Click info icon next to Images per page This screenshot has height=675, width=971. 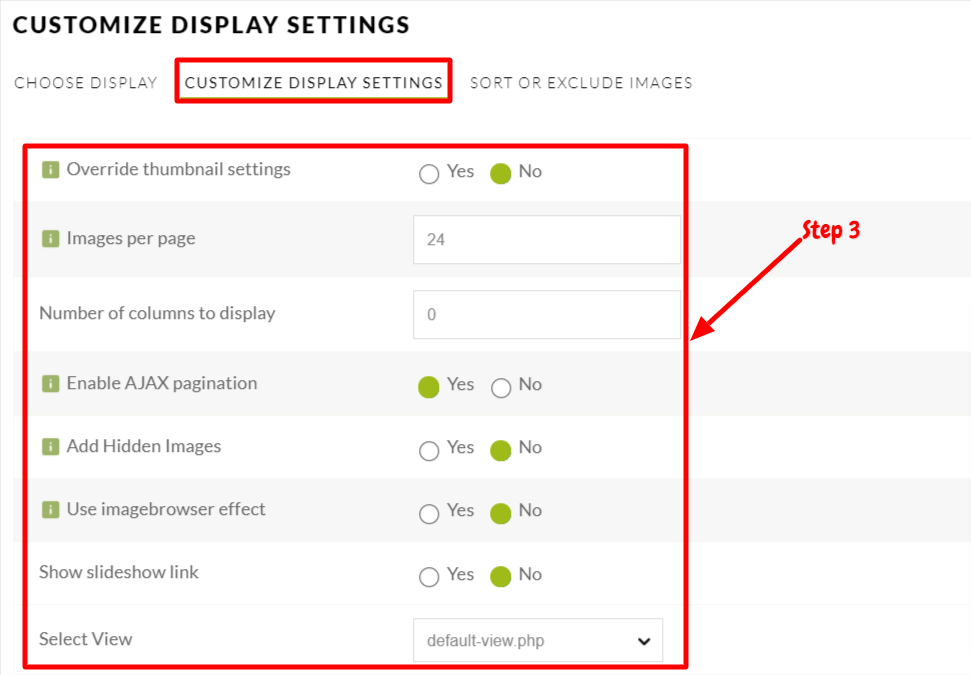(x=50, y=238)
